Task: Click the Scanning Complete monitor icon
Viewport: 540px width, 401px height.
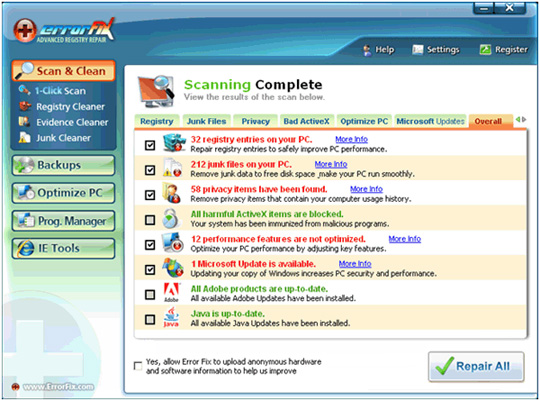Action: coord(156,91)
